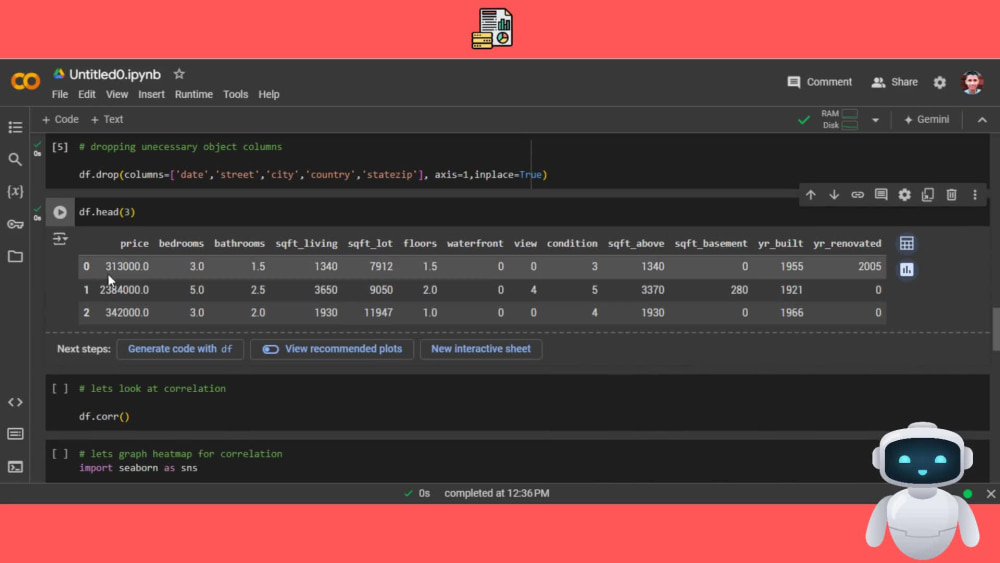Click the yr_built value 1955
This screenshot has width=1000, height=563.
[x=791, y=267]
